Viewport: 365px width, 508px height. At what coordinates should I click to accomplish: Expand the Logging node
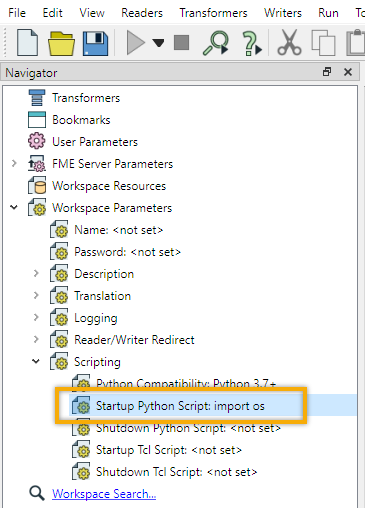tap(36, 317)
